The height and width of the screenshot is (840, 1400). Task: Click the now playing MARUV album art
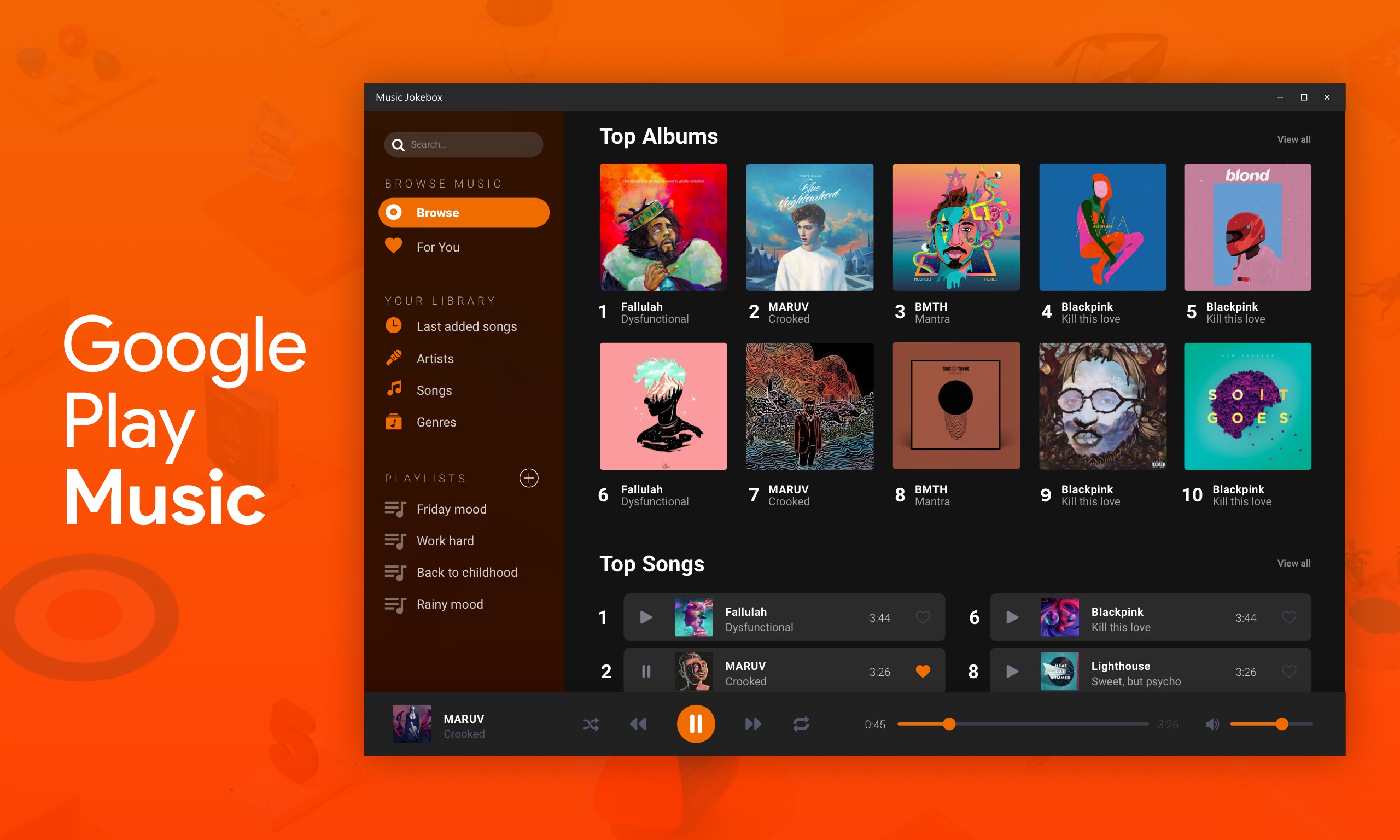click(412, 724)
